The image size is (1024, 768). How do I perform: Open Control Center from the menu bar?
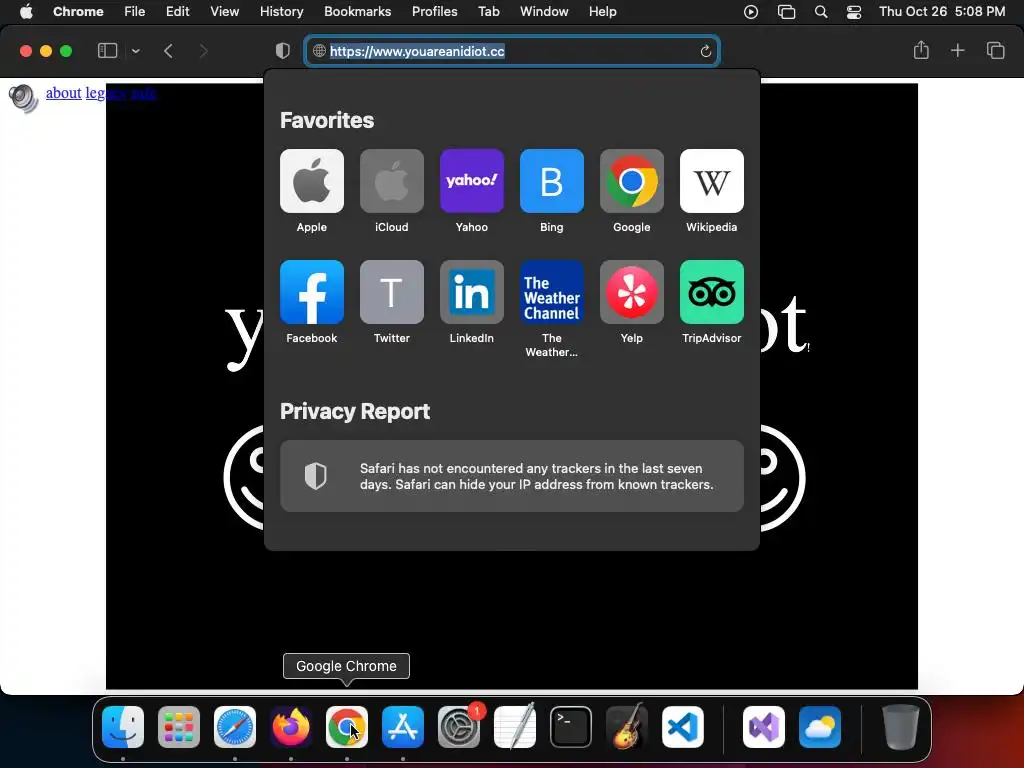[854, 12]
